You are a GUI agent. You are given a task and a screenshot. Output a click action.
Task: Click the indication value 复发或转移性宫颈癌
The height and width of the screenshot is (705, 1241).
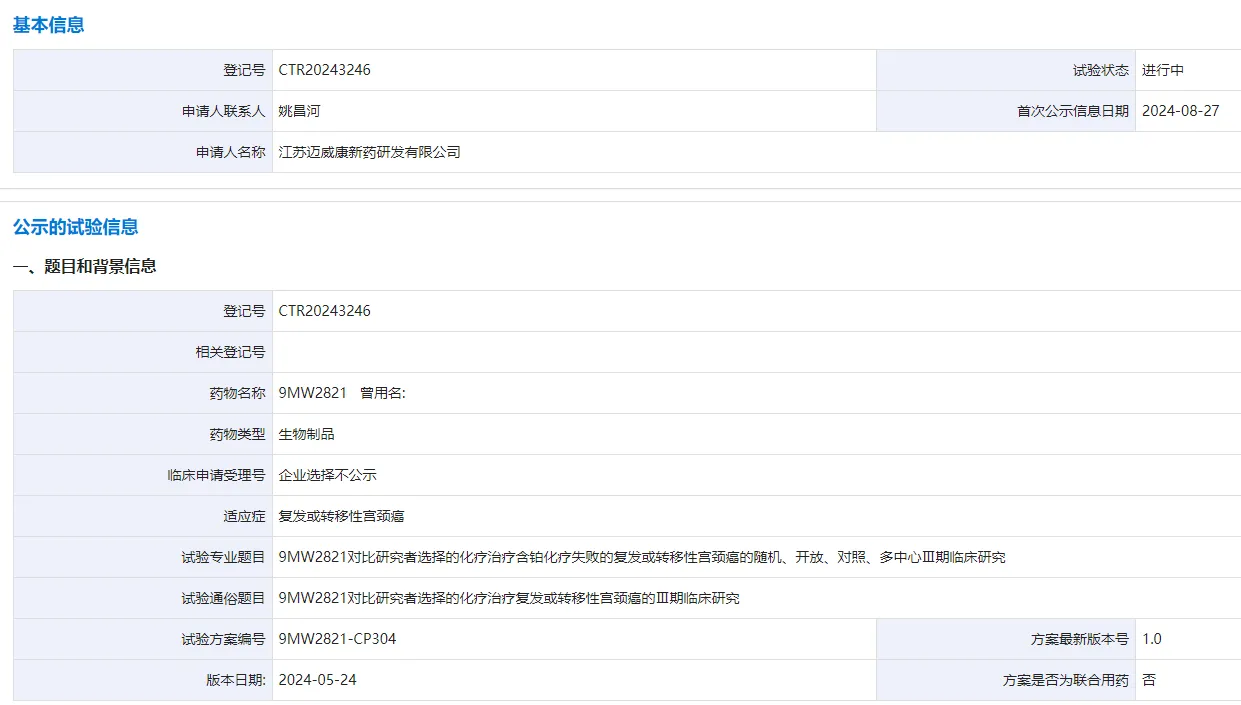[x=341, y=516]
